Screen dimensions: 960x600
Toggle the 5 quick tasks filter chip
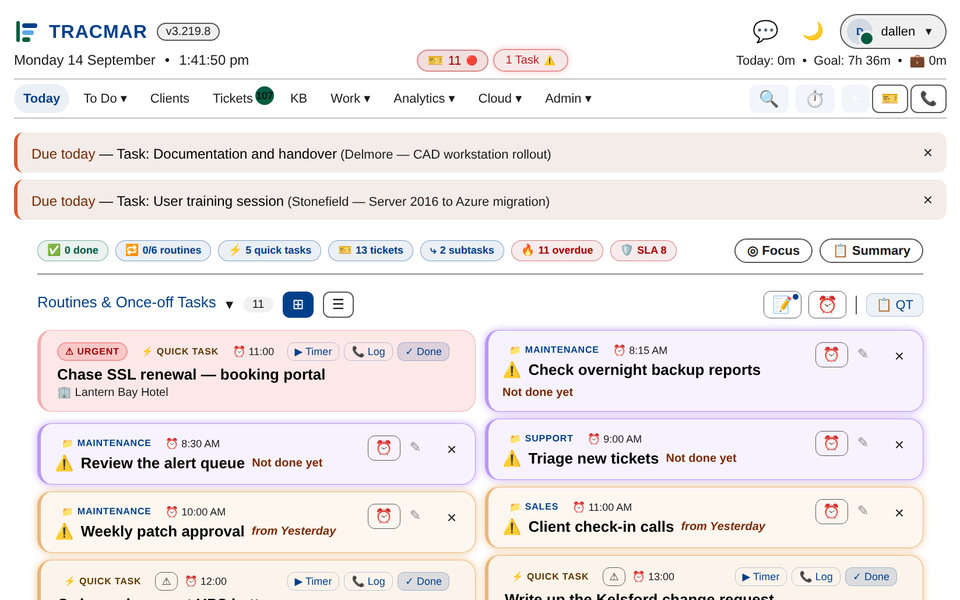(x=269, y=250)
